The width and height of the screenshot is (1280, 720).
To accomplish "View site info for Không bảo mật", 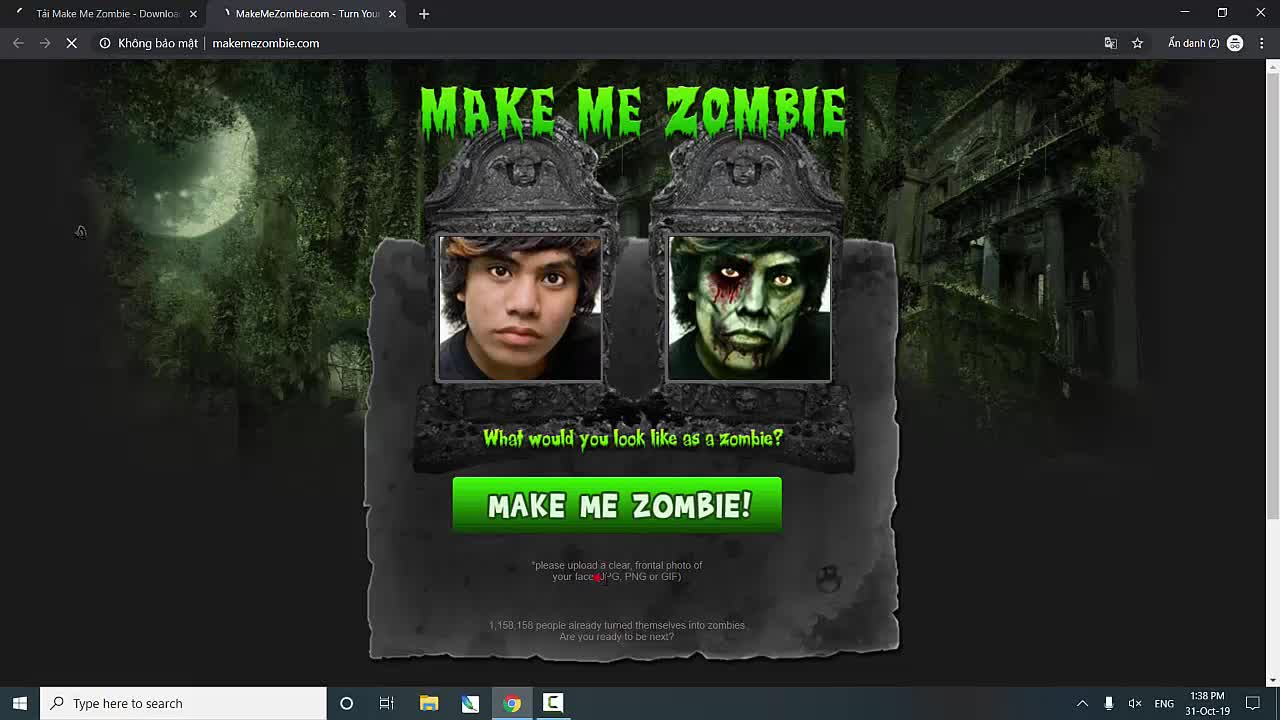I will tap(148, 43).
